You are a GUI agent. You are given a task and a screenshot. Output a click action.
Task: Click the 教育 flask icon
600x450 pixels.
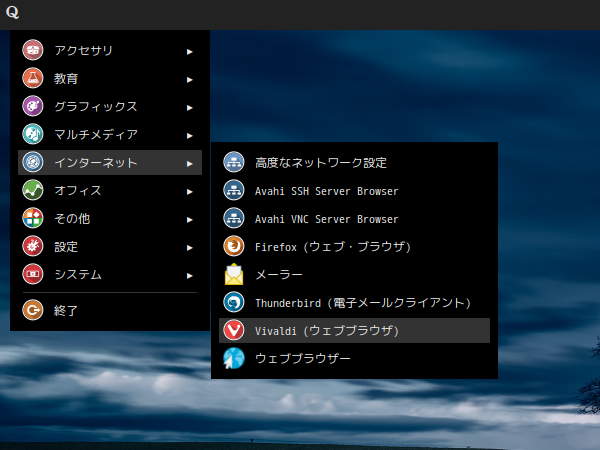click(33, 78)
